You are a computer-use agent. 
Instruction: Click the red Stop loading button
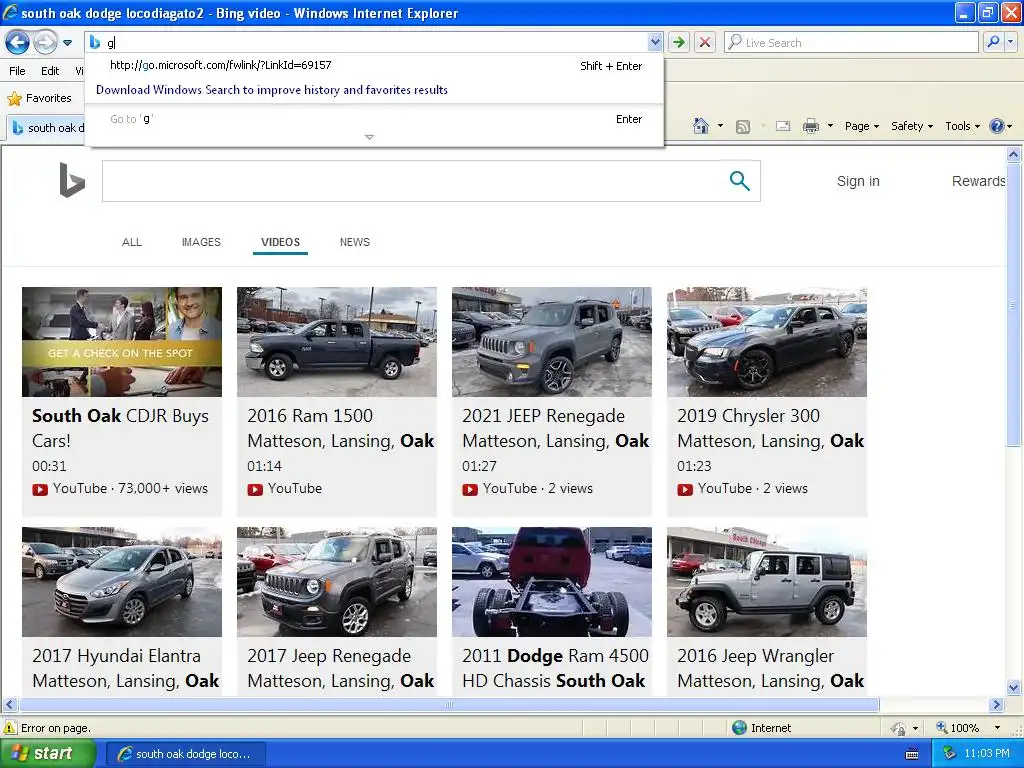(705, 42)
